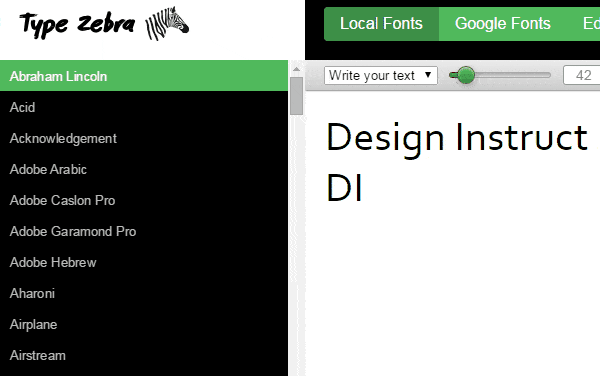Viewport: 600px width, 376px height.
Task: Choose the Adobe Garamond Pro font
Action: click(144, 231)
